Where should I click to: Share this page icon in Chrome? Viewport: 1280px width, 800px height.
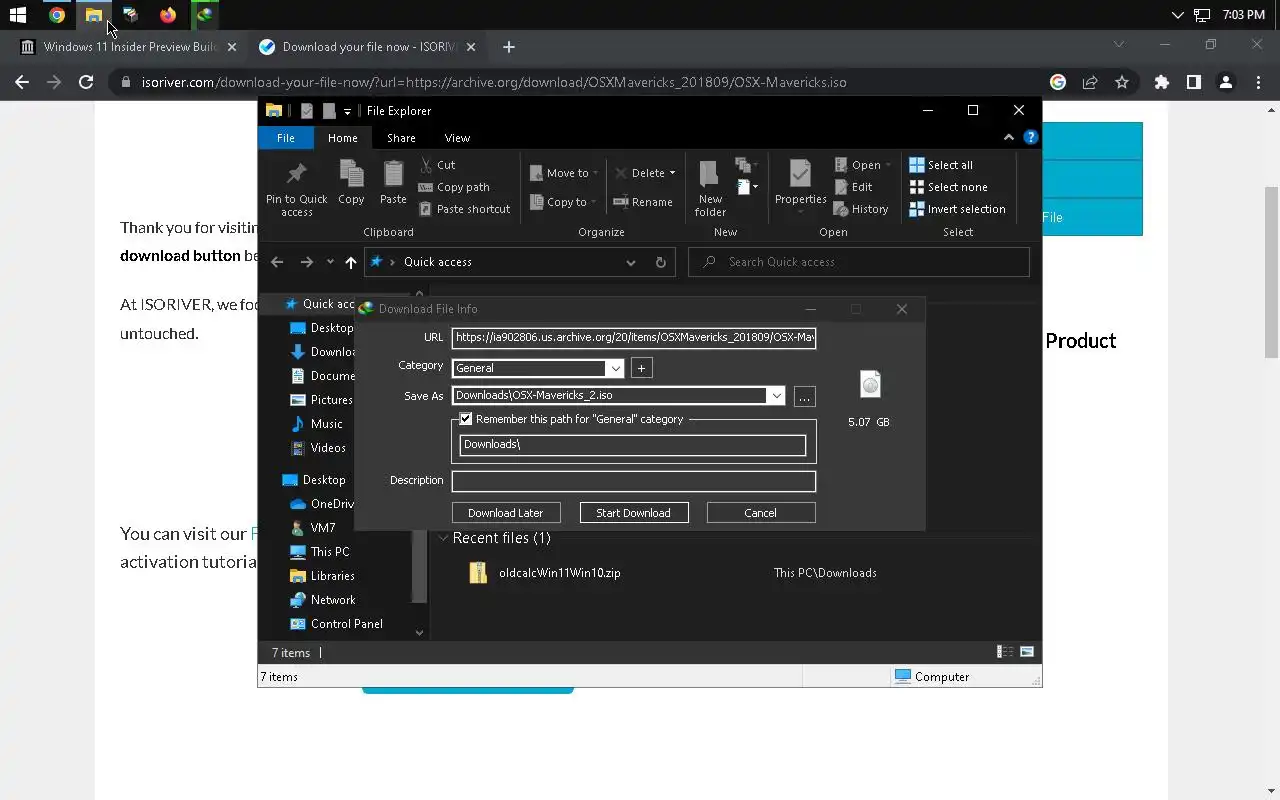[1090, 82]
